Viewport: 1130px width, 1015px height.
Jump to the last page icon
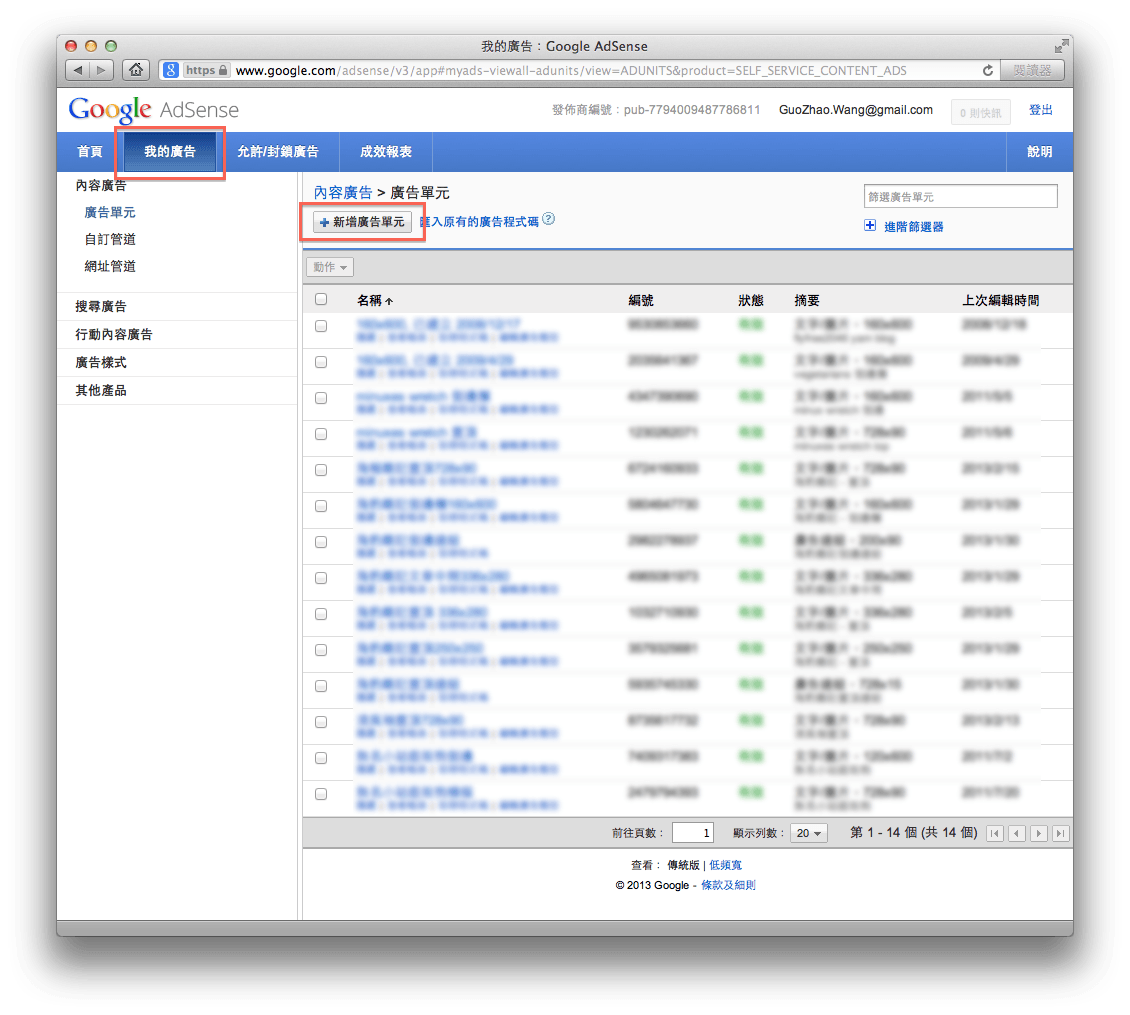click(1060, 832)
